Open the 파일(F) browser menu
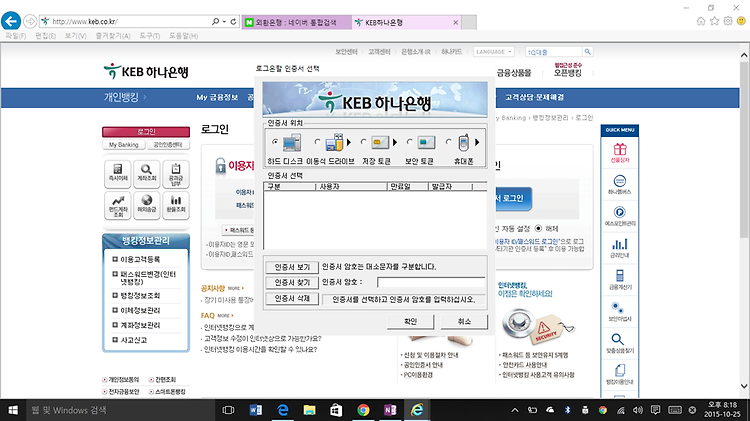The image size is (750, 421). coord(15,36)
